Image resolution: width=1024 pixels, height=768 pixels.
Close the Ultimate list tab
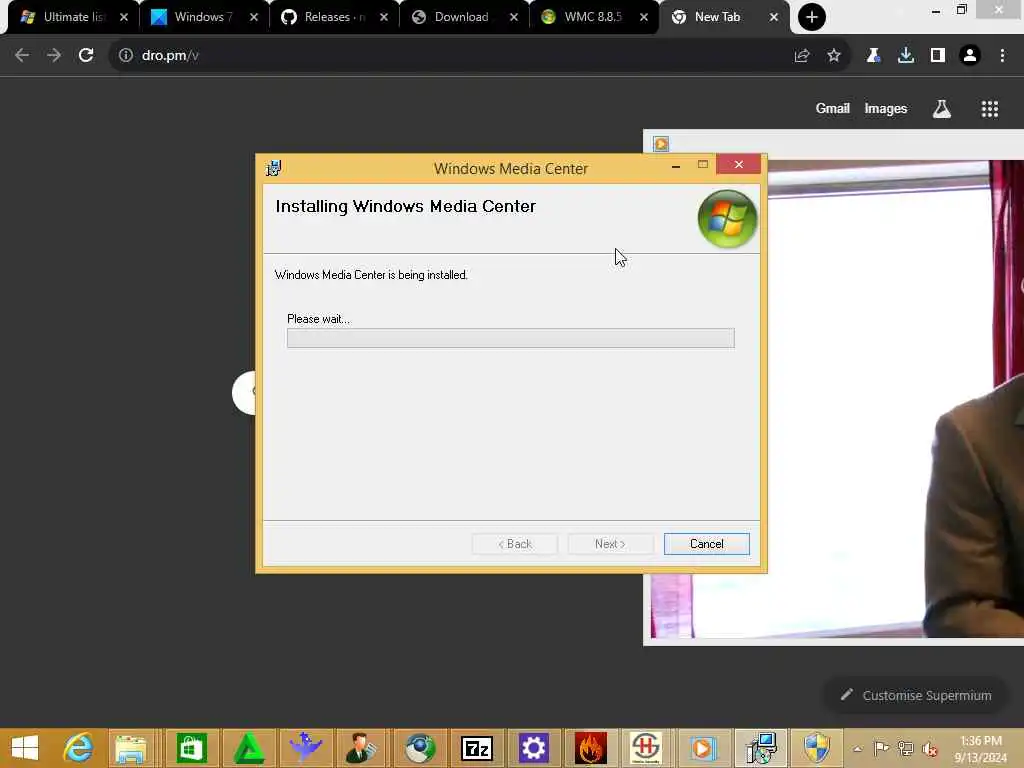[x=124, y=17]
